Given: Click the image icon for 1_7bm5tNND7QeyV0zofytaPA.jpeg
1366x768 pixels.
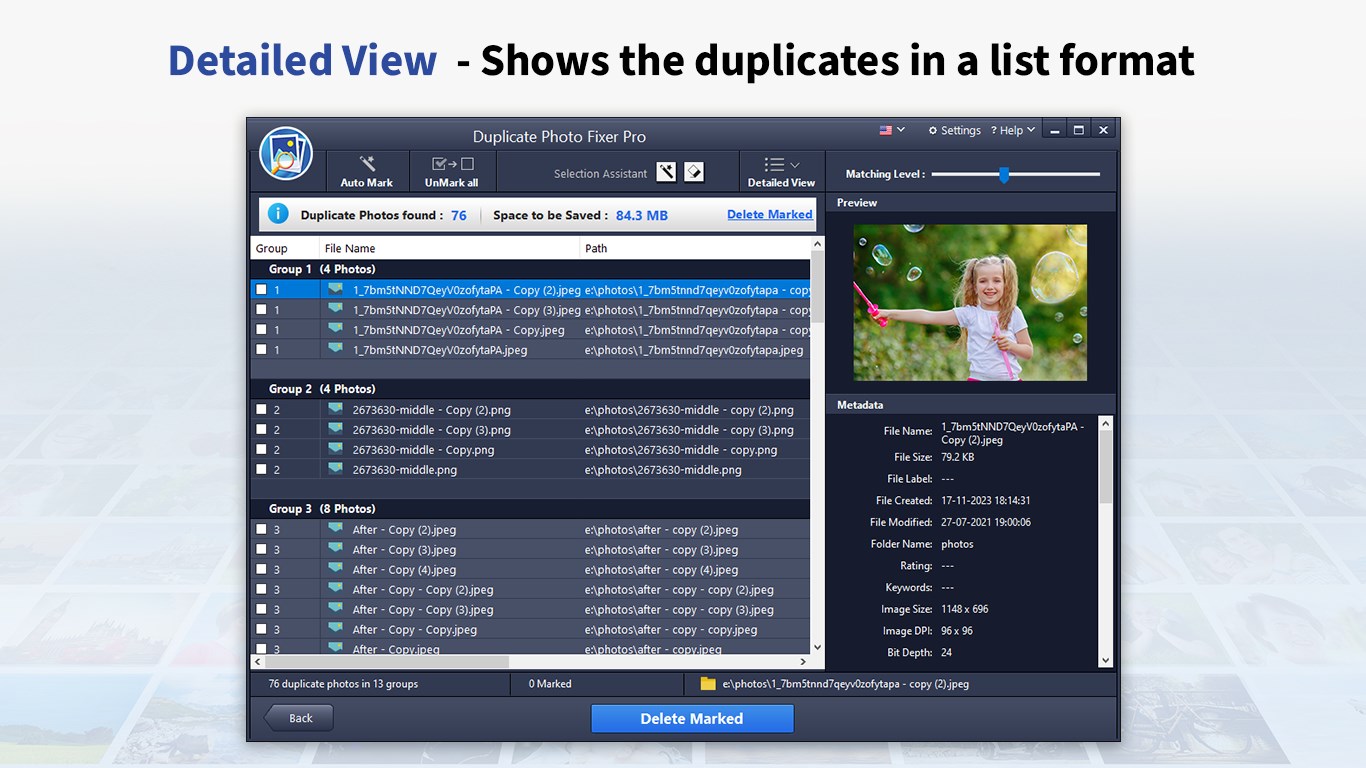Looking at the screenshot, I should click(x=335, y=349).
